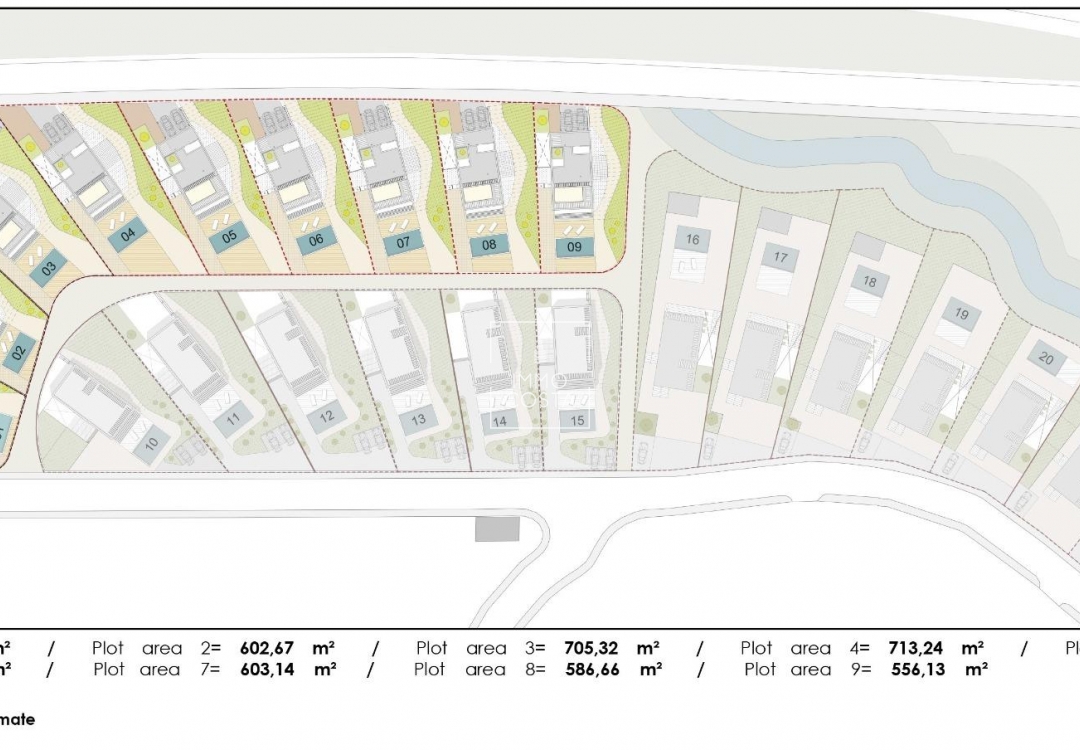The width and height of the screenshot is (1080, 750).
Task: Click plot label 06 on the site plan
Action: point(316,240)
